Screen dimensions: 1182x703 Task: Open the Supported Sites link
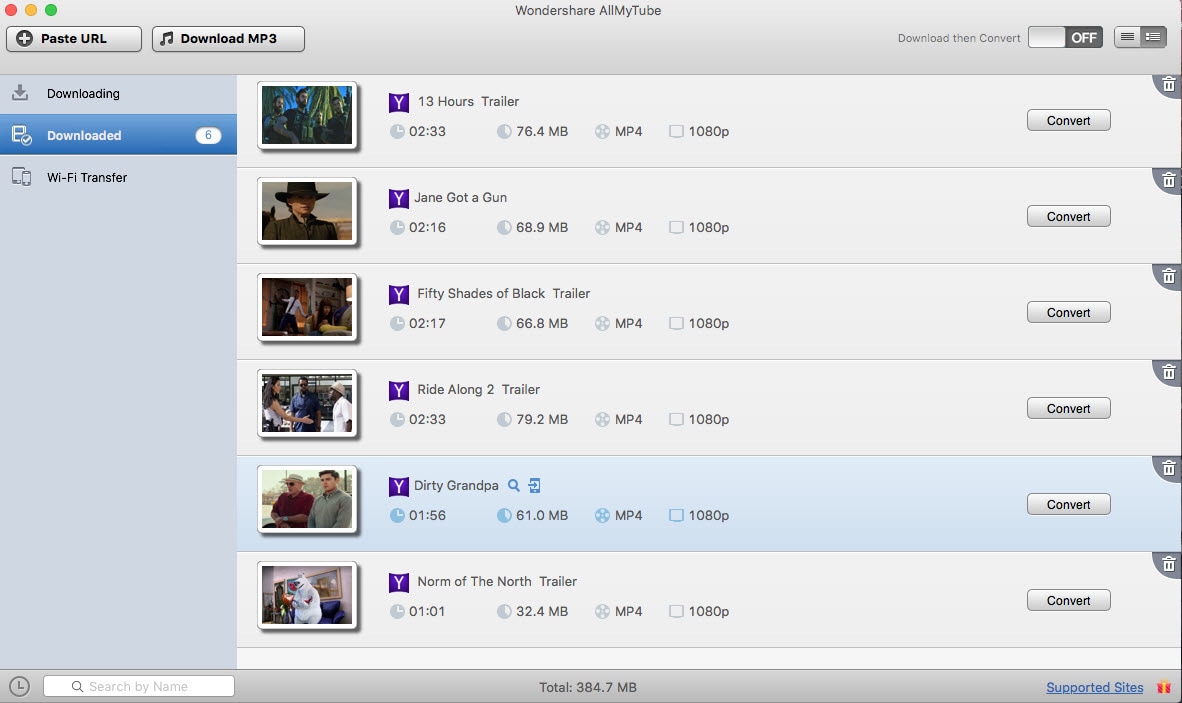coord(1095,687)
